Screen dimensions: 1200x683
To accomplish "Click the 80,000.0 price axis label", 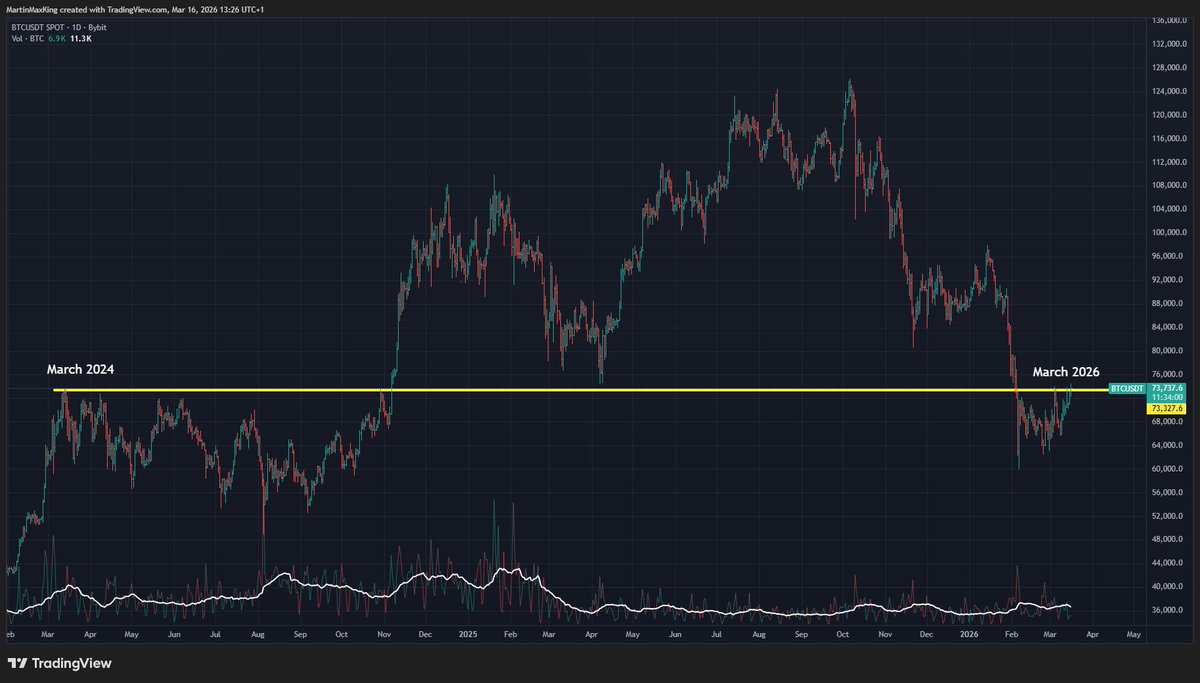I will 1169,351.
